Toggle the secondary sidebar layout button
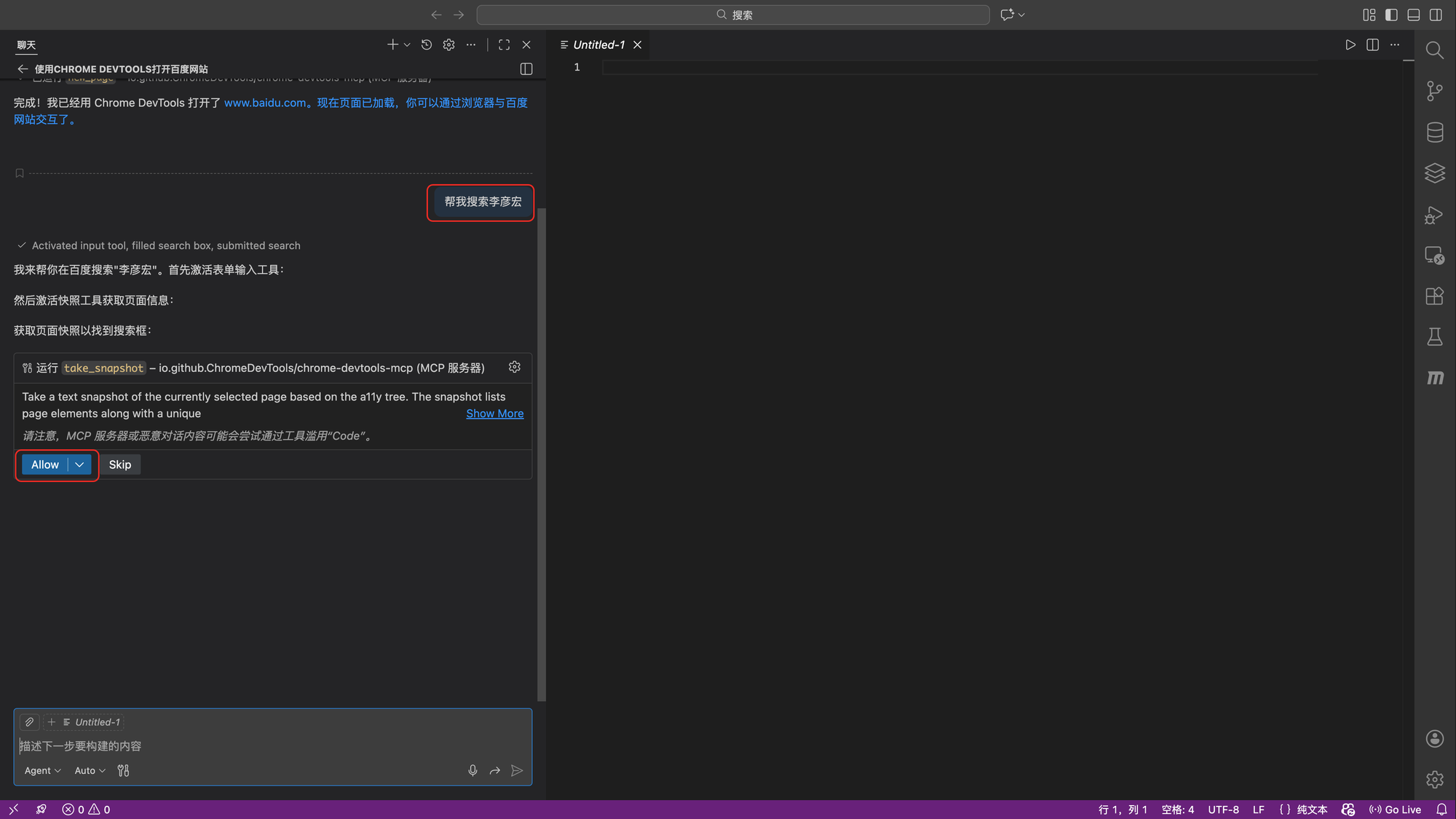 coord(1436,15)
